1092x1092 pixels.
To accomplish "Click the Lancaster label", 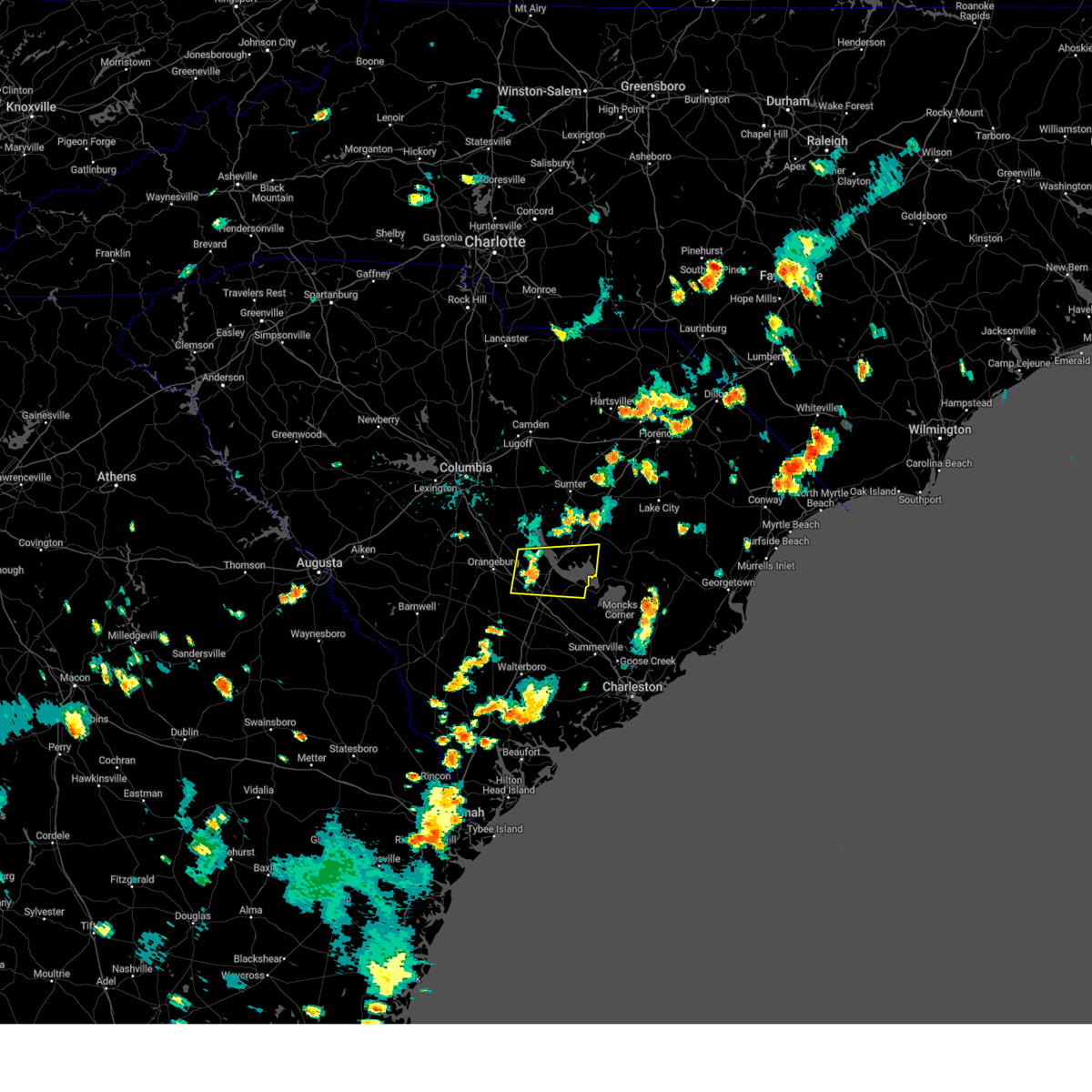I will [506, 339].
